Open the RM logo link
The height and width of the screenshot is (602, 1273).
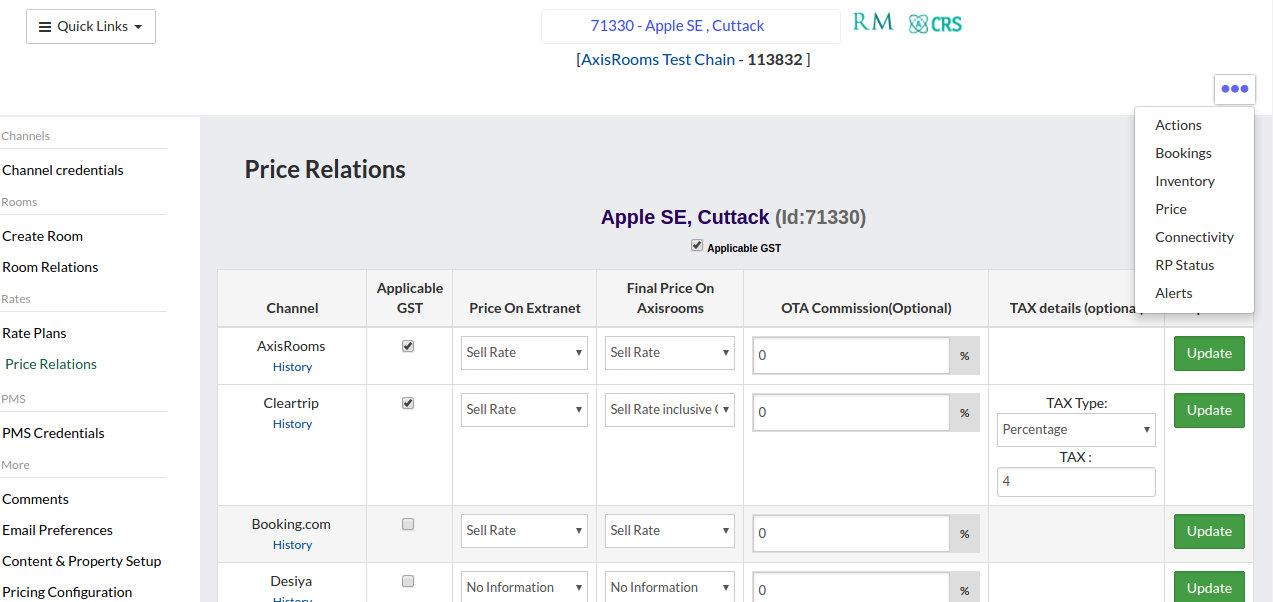pyautogui.click(x=872, y=22)
